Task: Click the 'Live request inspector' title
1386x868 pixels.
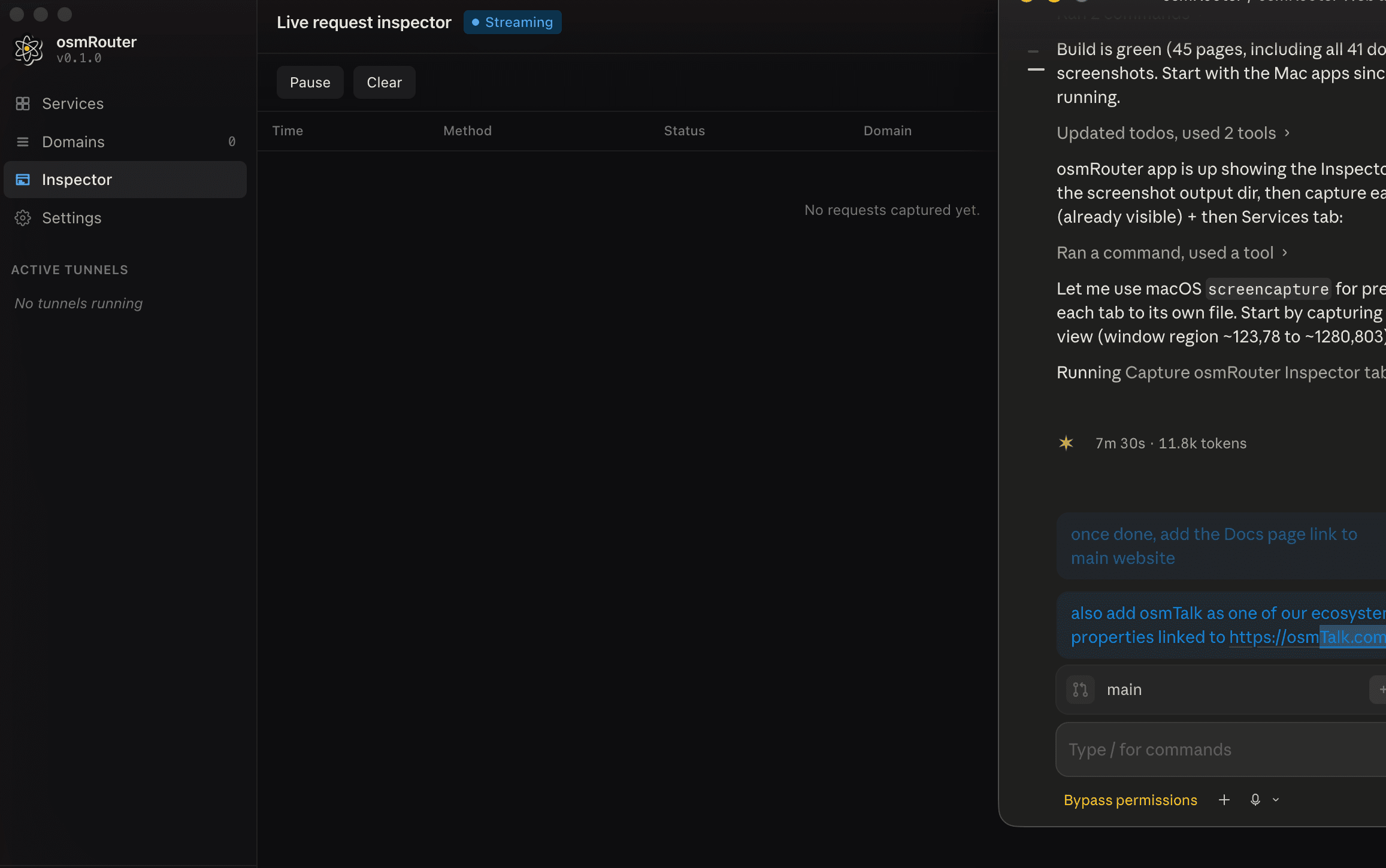Action: 364,22
